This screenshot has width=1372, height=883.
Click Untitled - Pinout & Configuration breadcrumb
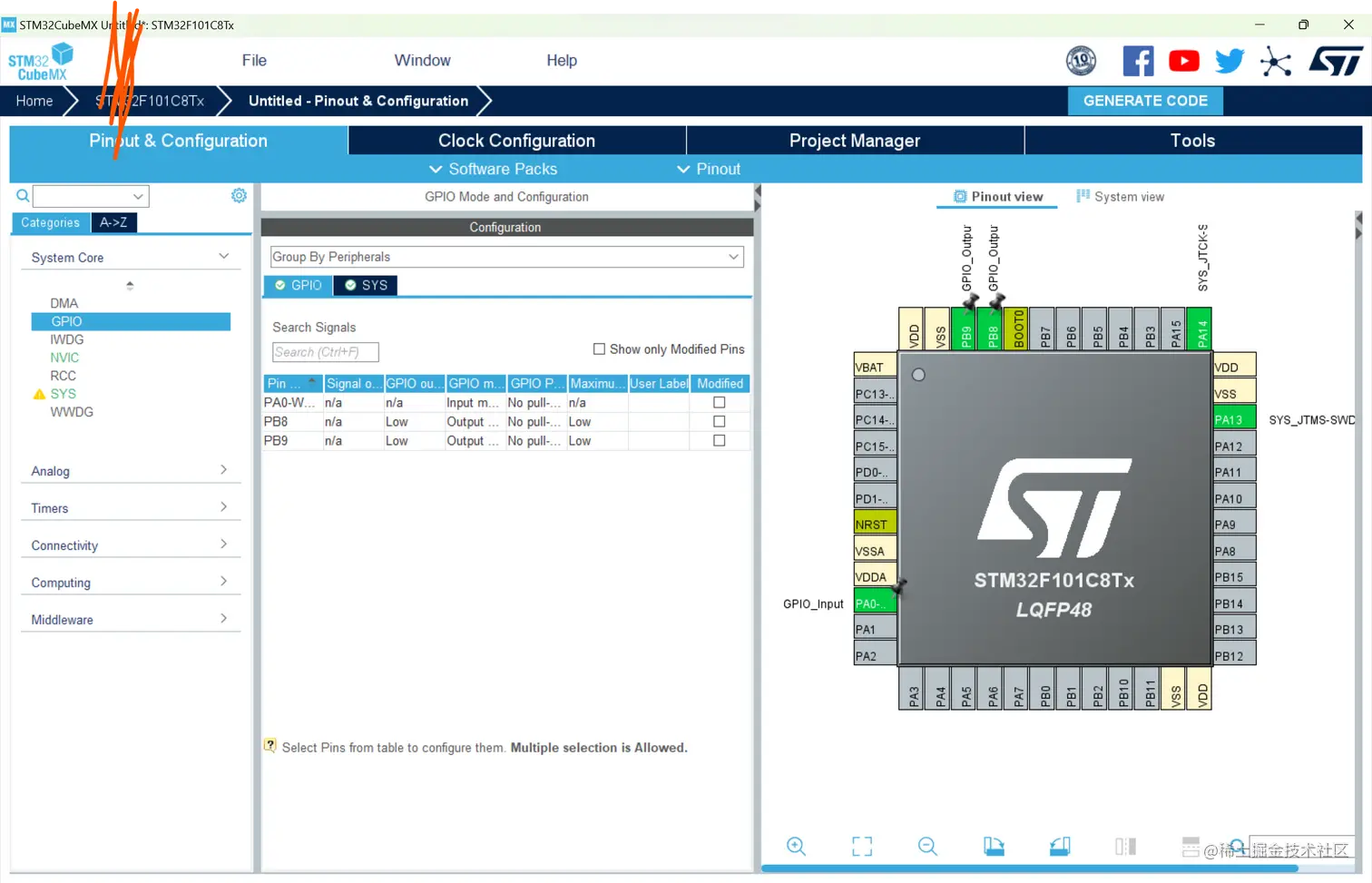(358, 101)
